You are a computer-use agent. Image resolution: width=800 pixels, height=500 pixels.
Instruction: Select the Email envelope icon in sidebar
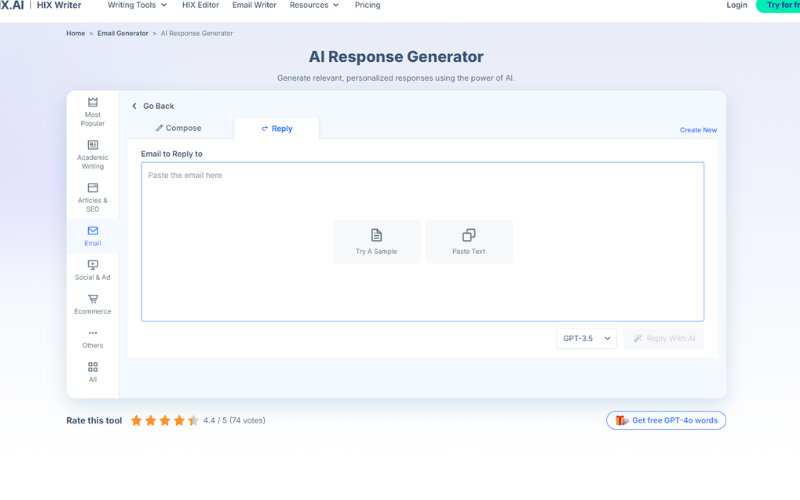pyautogui.click(x=93, y=231)
